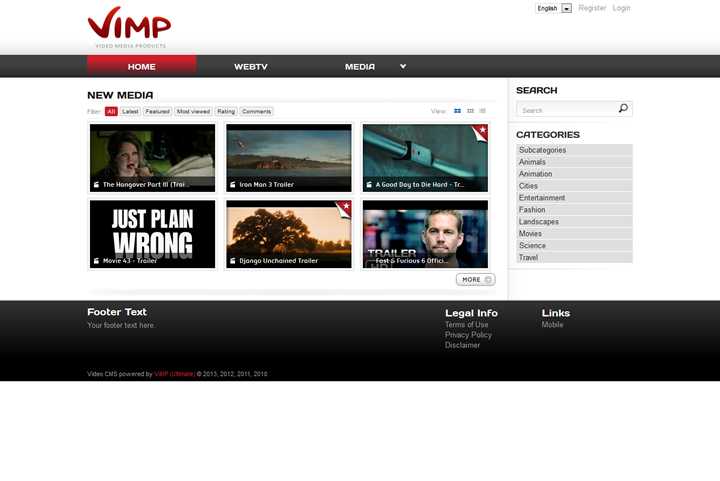Filter media by Rating

click(226, 112)
